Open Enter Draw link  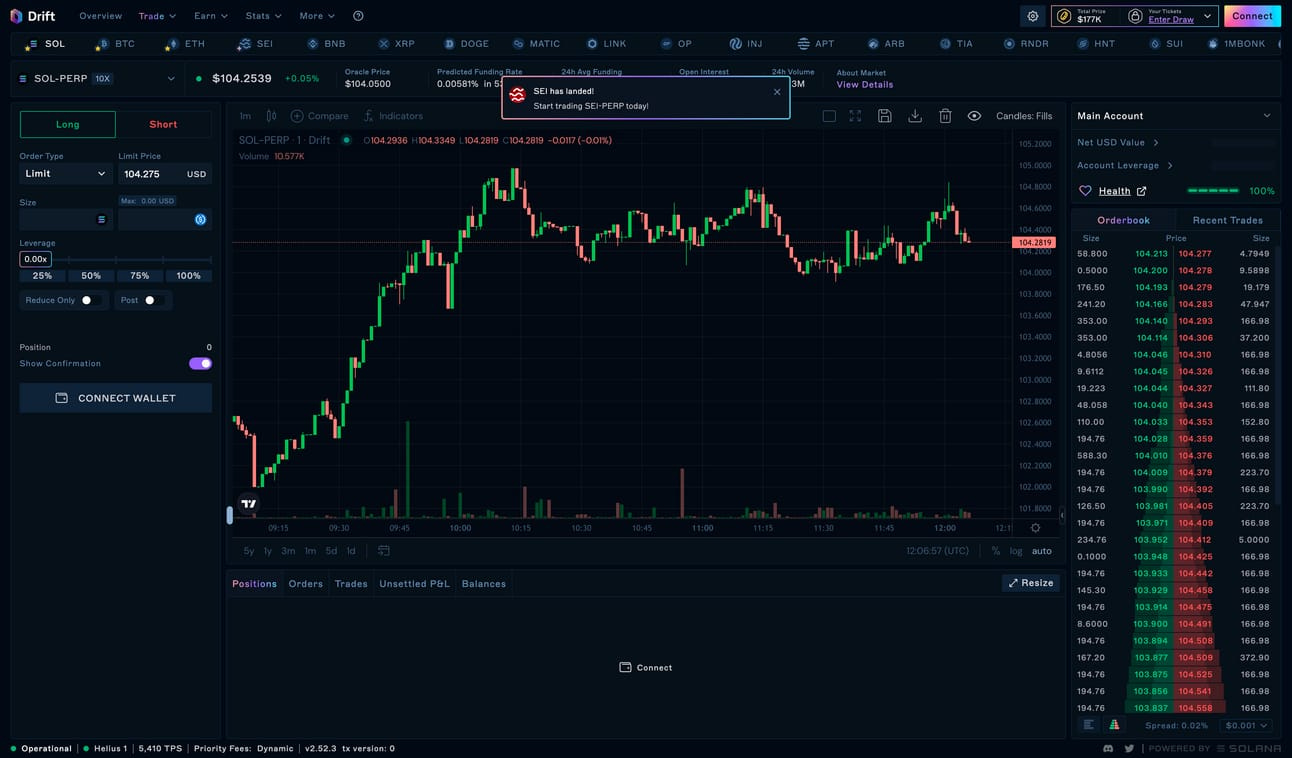click(1171, 20)
